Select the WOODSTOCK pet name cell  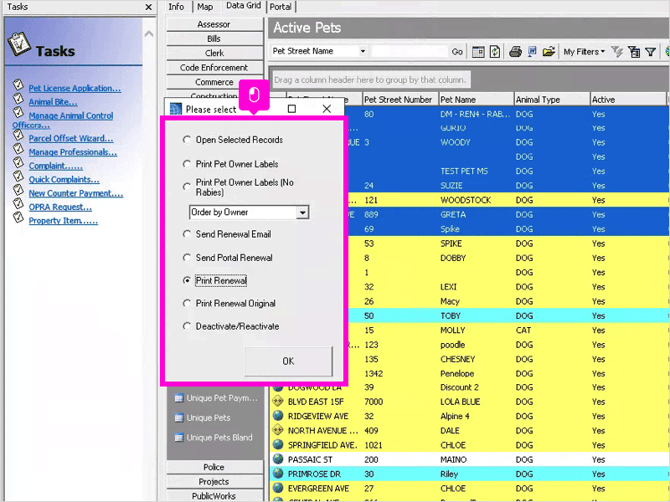tap(476, 200)
